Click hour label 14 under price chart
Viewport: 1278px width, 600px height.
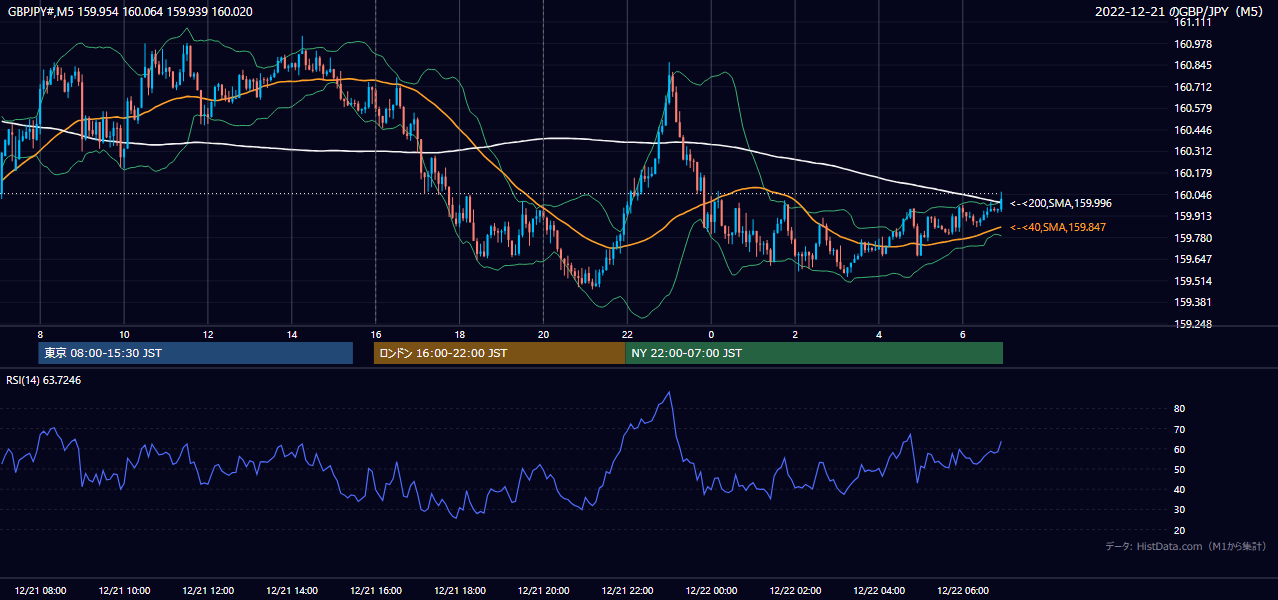pos(292,334)
